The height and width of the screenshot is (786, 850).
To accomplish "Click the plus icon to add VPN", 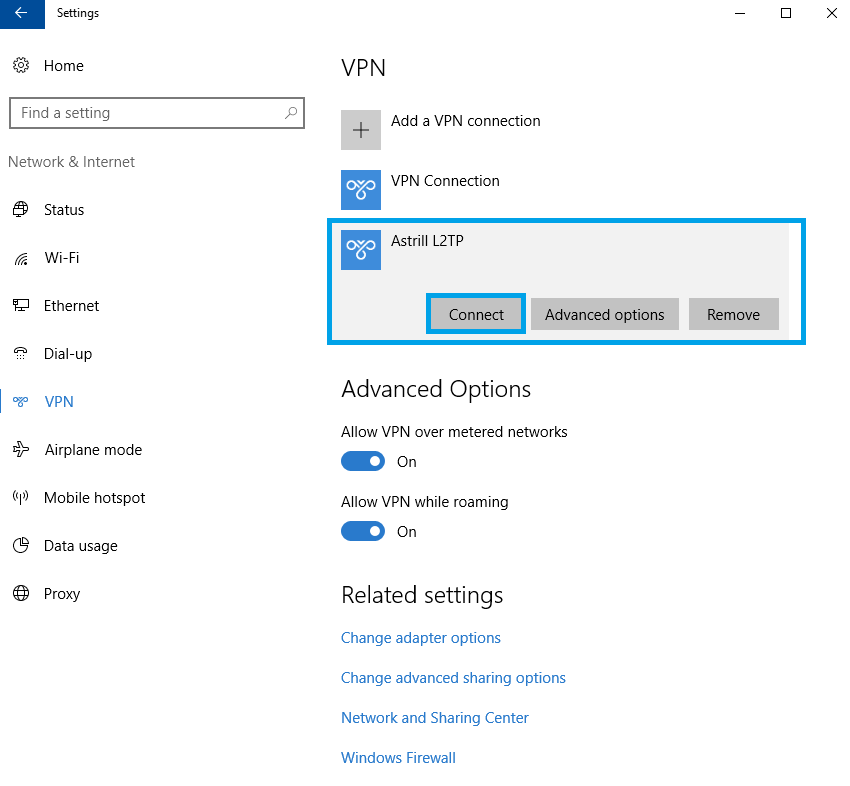I will (x=360, y=130).
